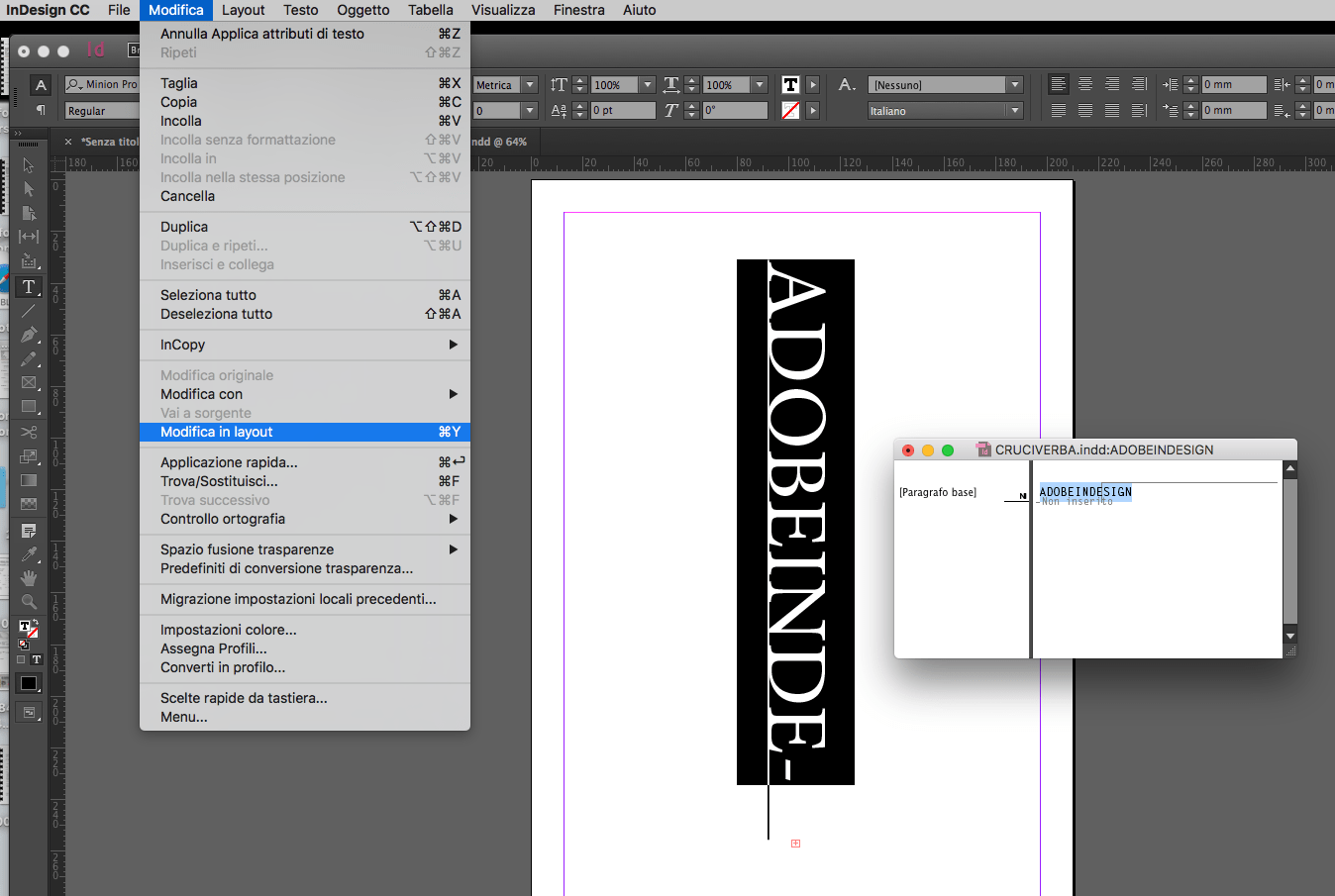The height and width of the screenshot is (896, 1335).
Task: Select the Pencil tool
Action: pyautogui.click(x=29, y=358)
